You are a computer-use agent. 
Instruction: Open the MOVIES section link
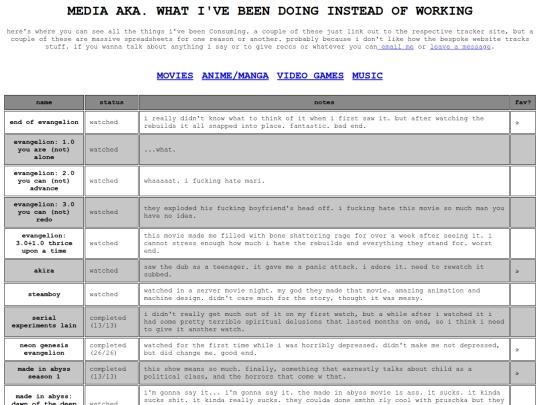(175, 76)
